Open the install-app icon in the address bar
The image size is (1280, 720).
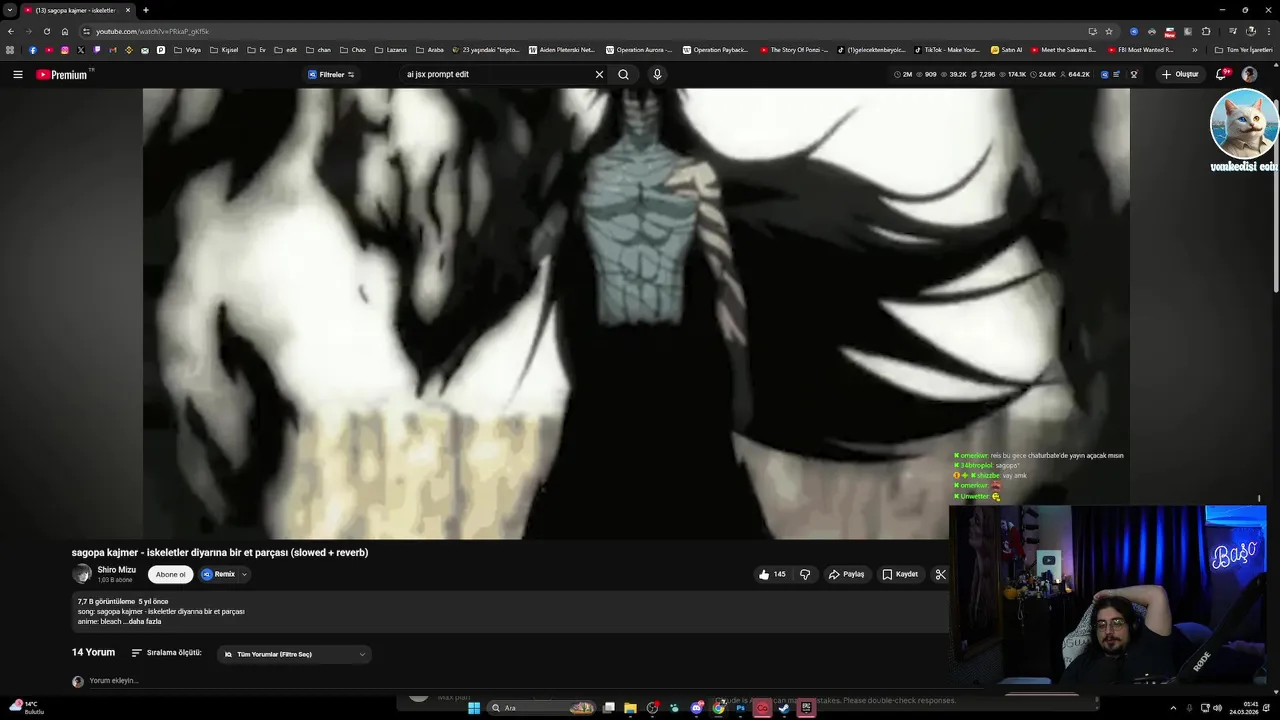click(x=1092, y=31)
